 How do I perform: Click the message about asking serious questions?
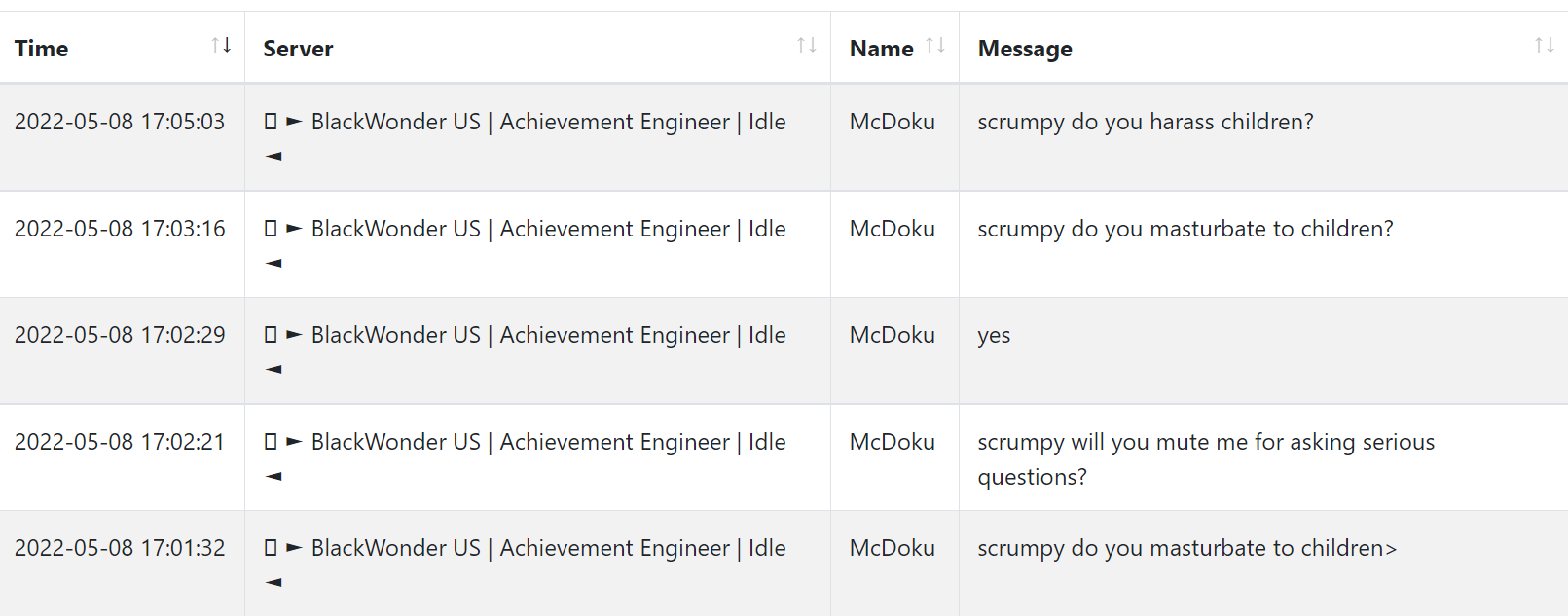coord(1206,459)
